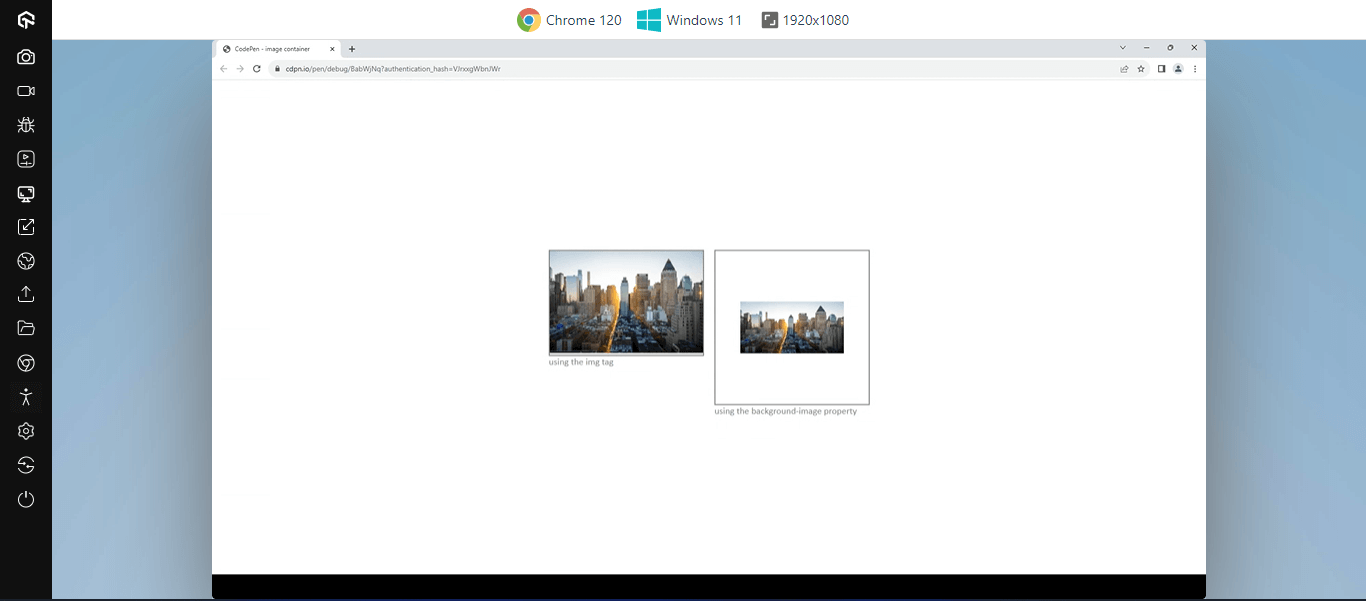Open the bug reporting tool

click(x=25, y=124)
